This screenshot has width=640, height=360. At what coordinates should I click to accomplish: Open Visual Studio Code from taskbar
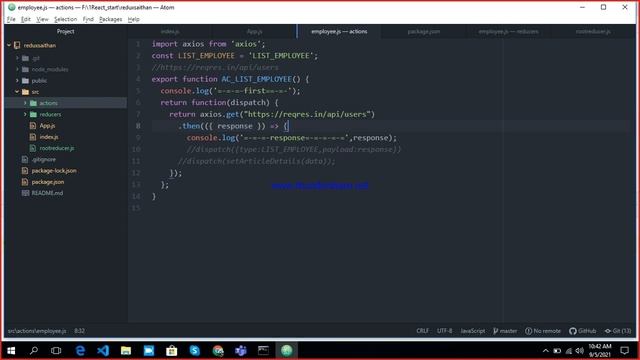coord(103,351)
